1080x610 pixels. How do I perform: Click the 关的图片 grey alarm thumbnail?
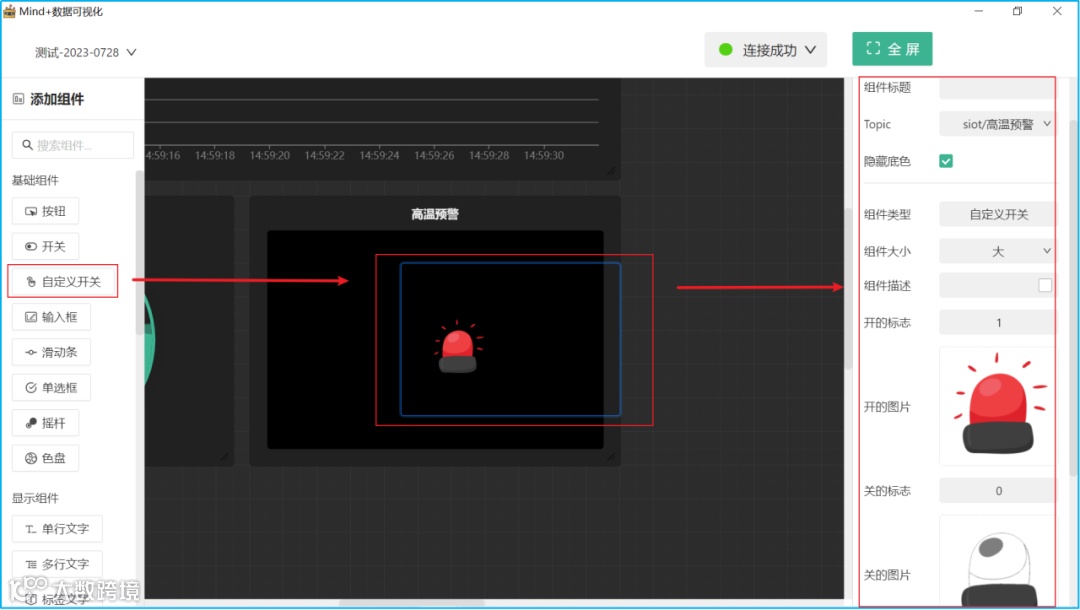coord(997,562)
